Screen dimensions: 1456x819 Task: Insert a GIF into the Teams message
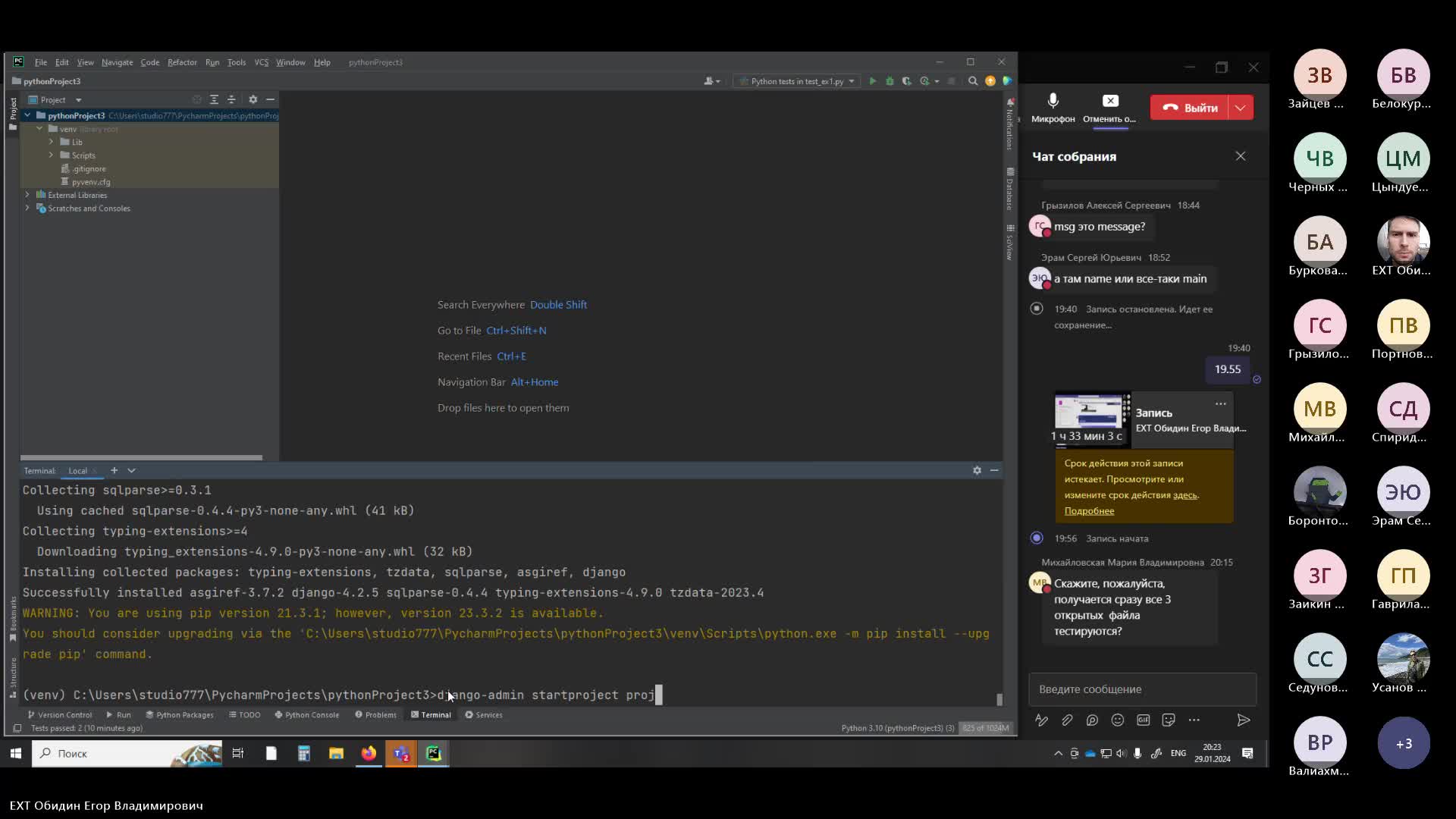click(x=1143, y=720)
